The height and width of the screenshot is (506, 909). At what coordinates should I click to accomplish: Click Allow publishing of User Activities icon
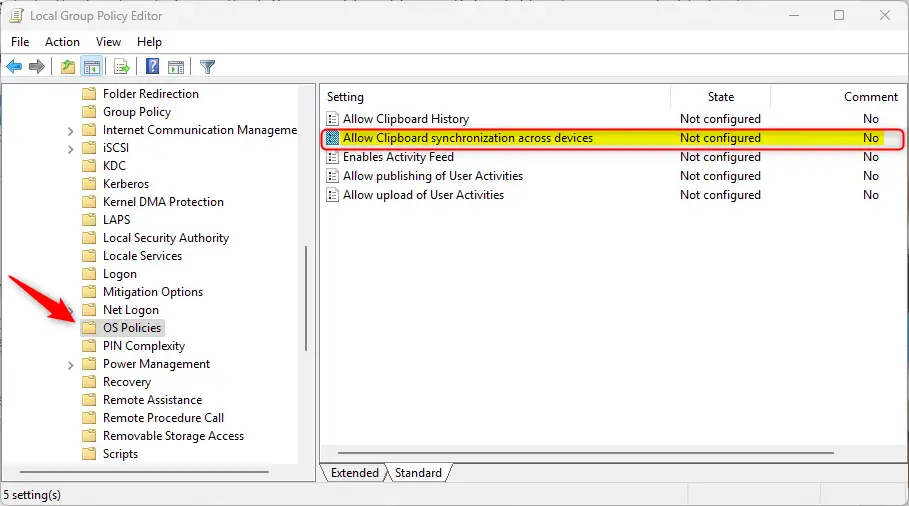pos(332,176)
